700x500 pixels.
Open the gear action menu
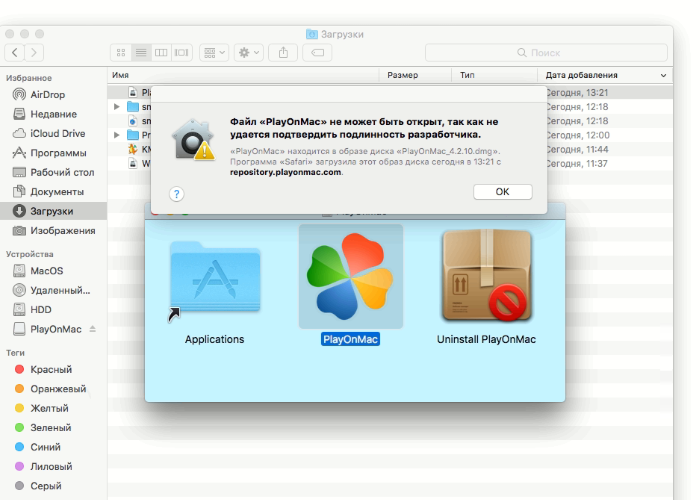(249, 53)
